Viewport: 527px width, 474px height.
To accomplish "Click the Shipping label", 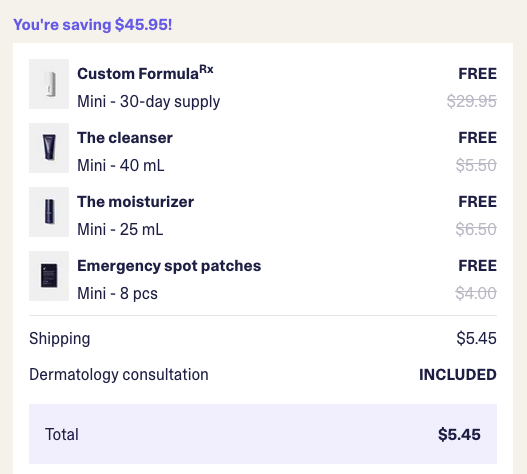I will 59,339.
